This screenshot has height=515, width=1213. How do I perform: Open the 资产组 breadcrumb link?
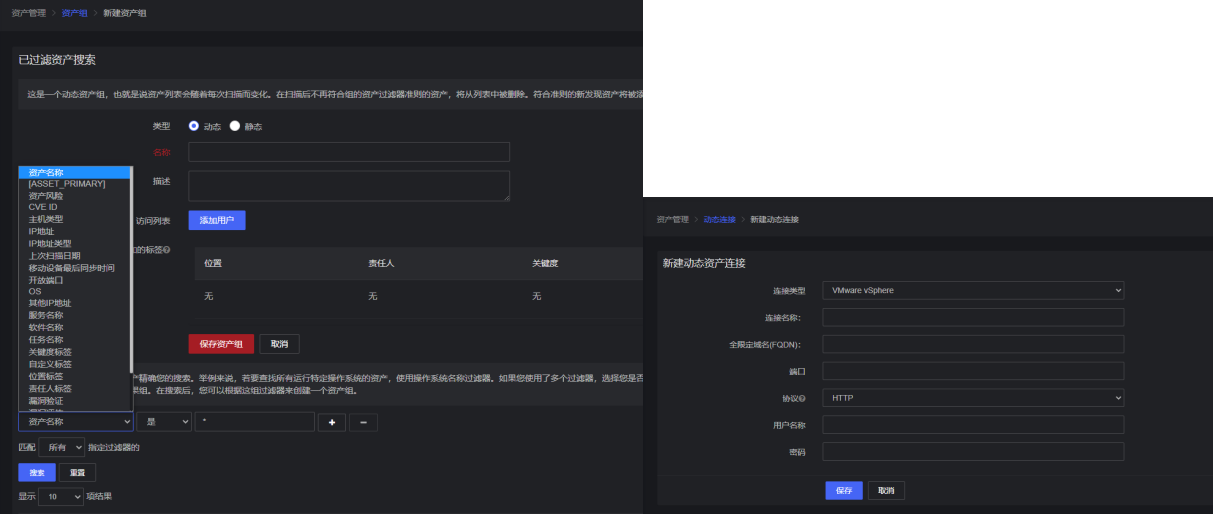click(x=75, y=13)
